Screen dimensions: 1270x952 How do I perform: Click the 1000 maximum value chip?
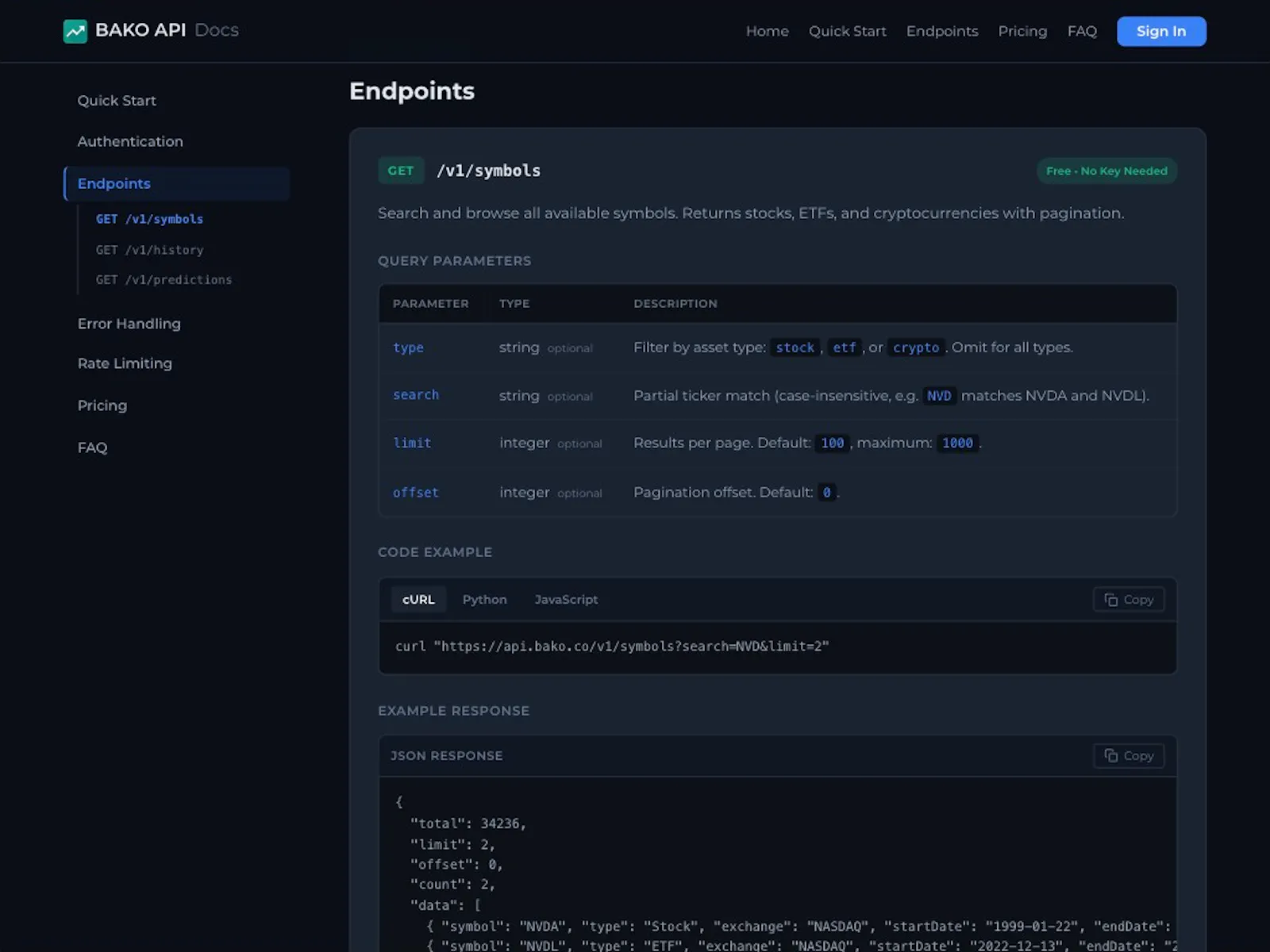point(957,443)
